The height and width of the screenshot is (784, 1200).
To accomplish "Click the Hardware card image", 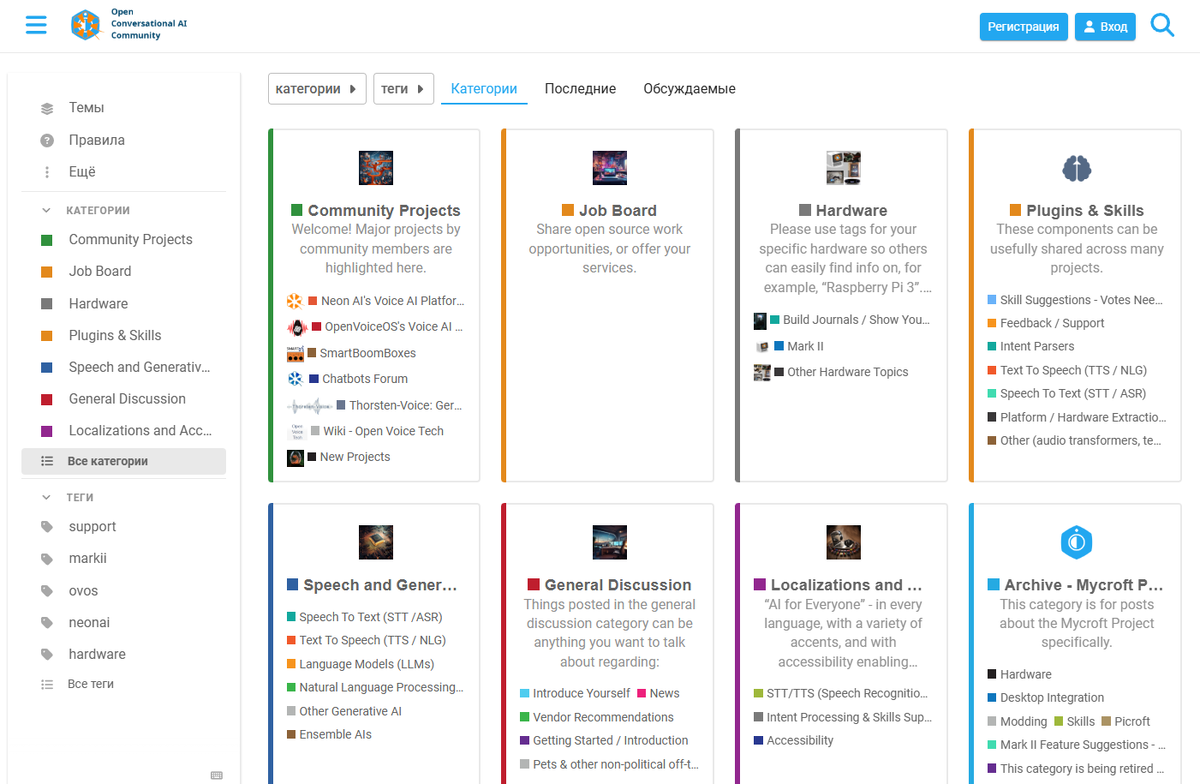I will pyautogui.click(x=843, y=168).
